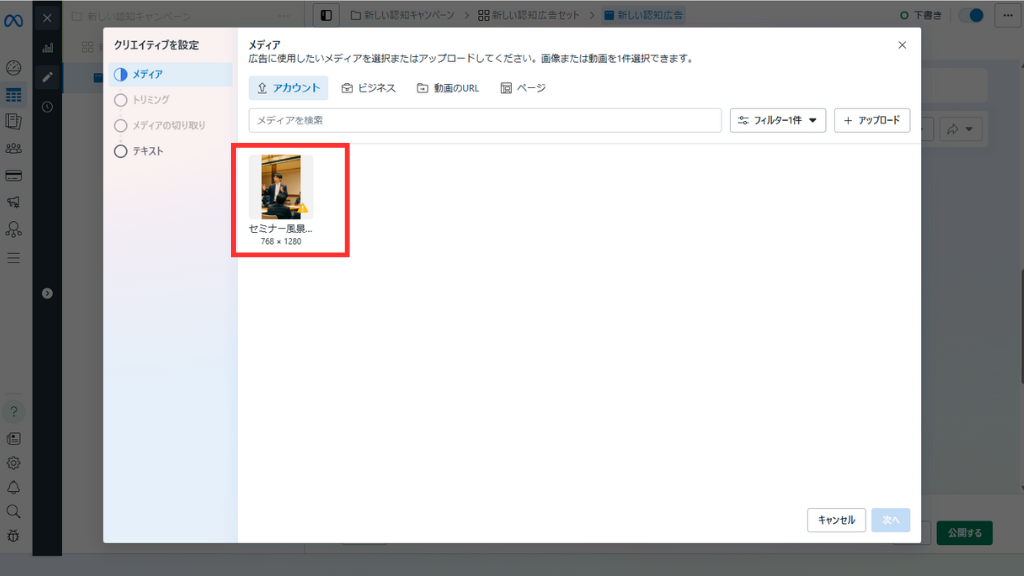1024x576 pixels.
Task: Select the メディア step radio option
Action: (x=121, y=75)
